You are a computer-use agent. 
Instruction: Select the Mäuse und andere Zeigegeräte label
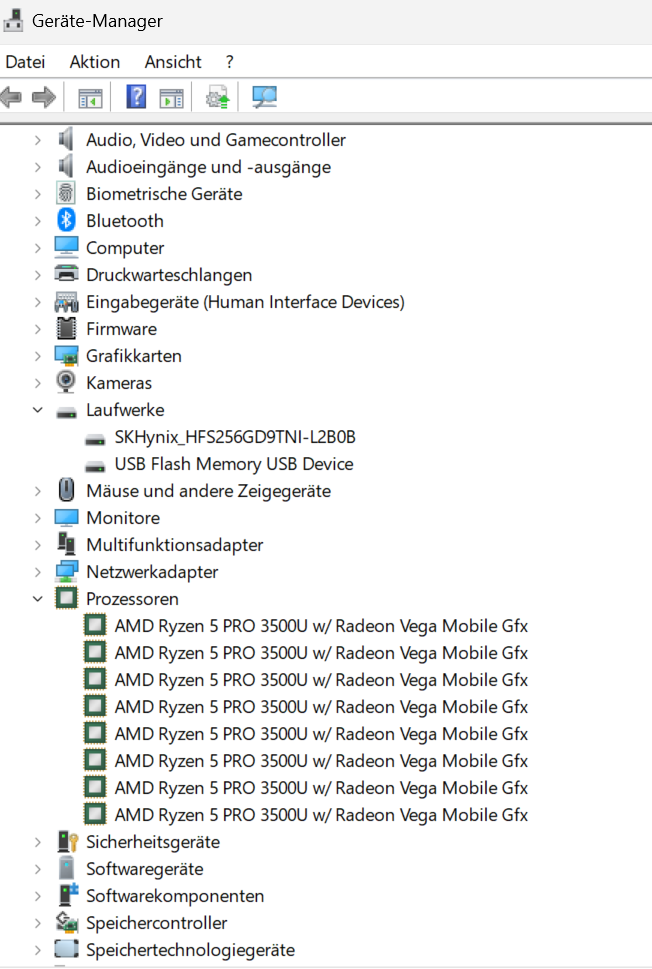tap(208, 491)
